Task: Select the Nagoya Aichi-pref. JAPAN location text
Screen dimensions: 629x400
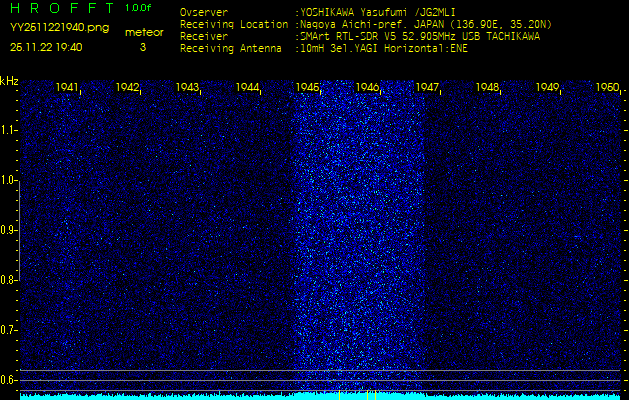Action: 424,25
